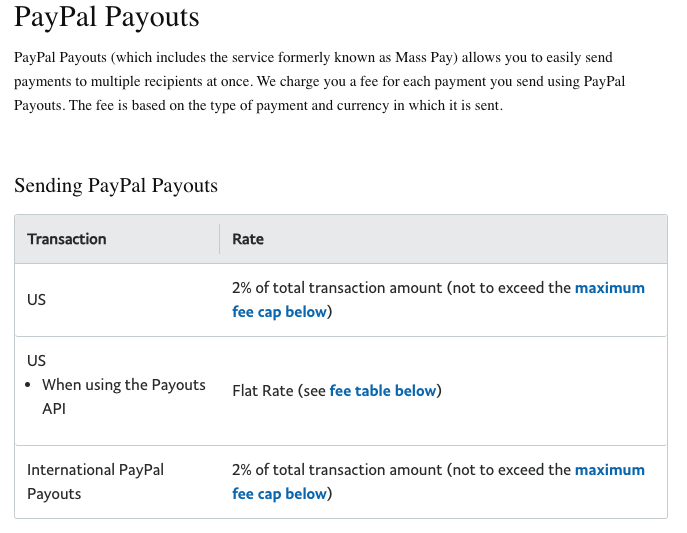Click the word API in the Transaction column
687x533 pixels.
click(x=54, y=409)
